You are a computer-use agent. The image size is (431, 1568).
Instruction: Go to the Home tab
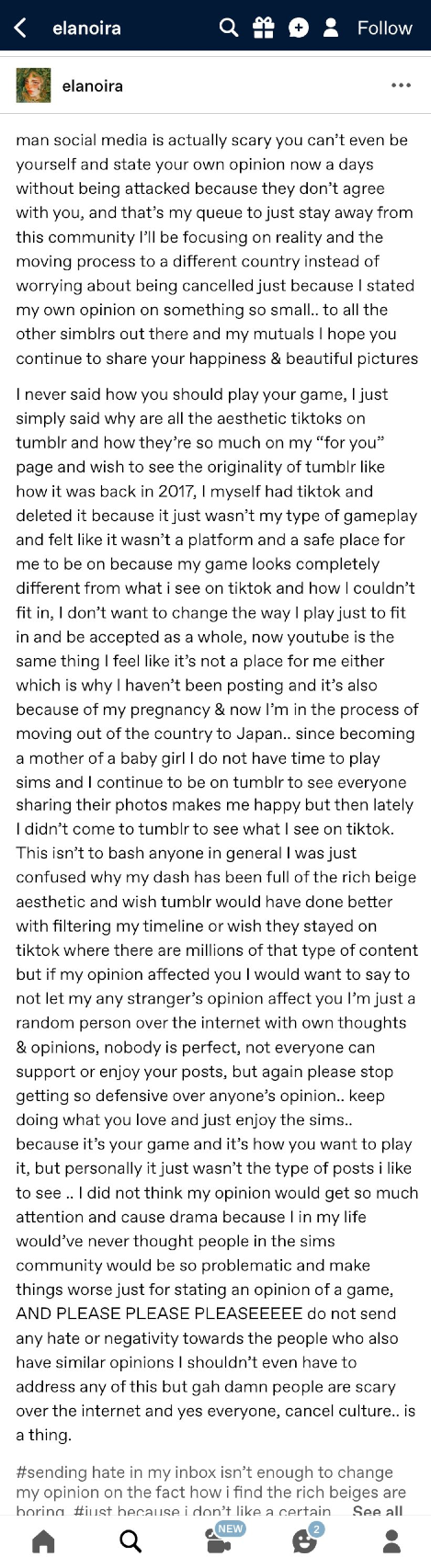click(x=43, y=1541)
